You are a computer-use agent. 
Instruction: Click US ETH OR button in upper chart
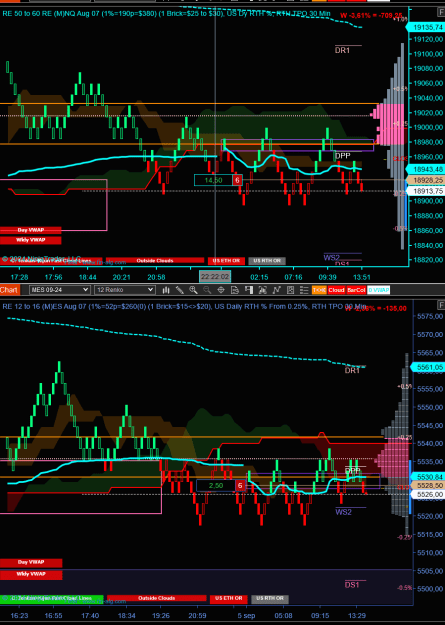coord(226,261)
